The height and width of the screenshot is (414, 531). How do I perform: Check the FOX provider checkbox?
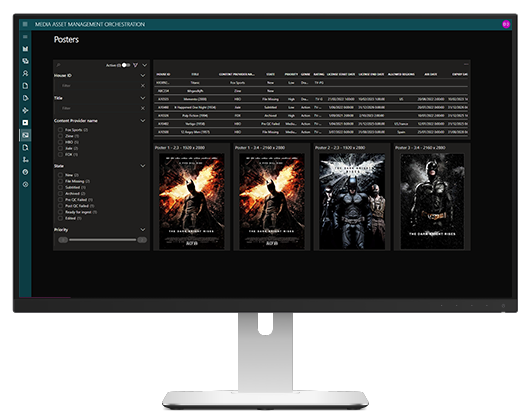click(x=60, y=154)
